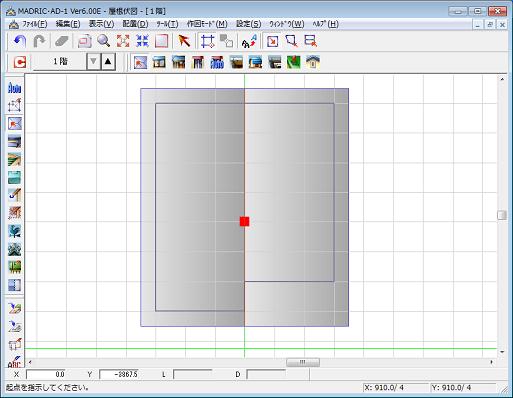
Task: Click the grid snap toggle icon
Action: click(207, 41)
